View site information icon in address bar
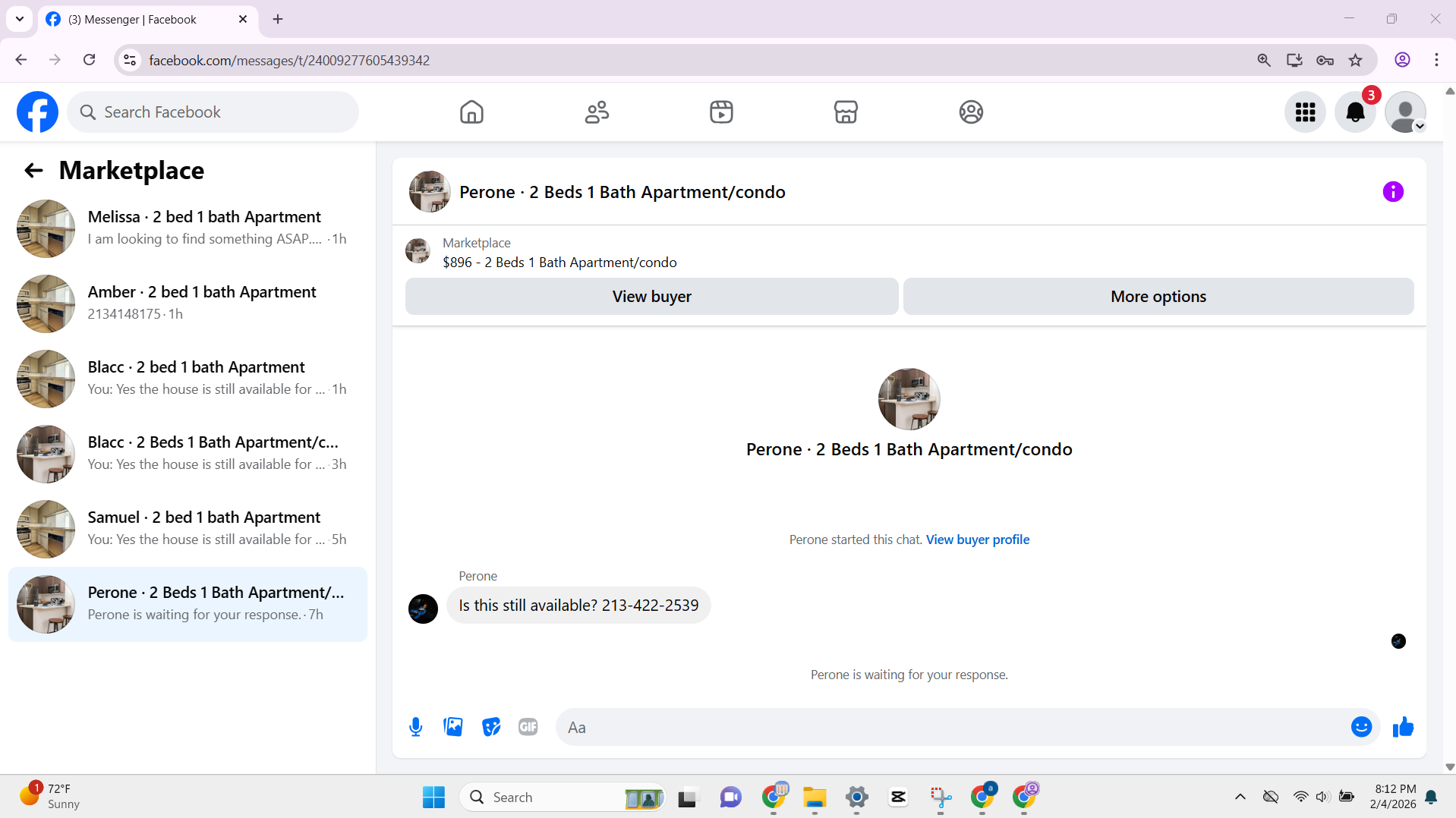 [x=130, y=60]
